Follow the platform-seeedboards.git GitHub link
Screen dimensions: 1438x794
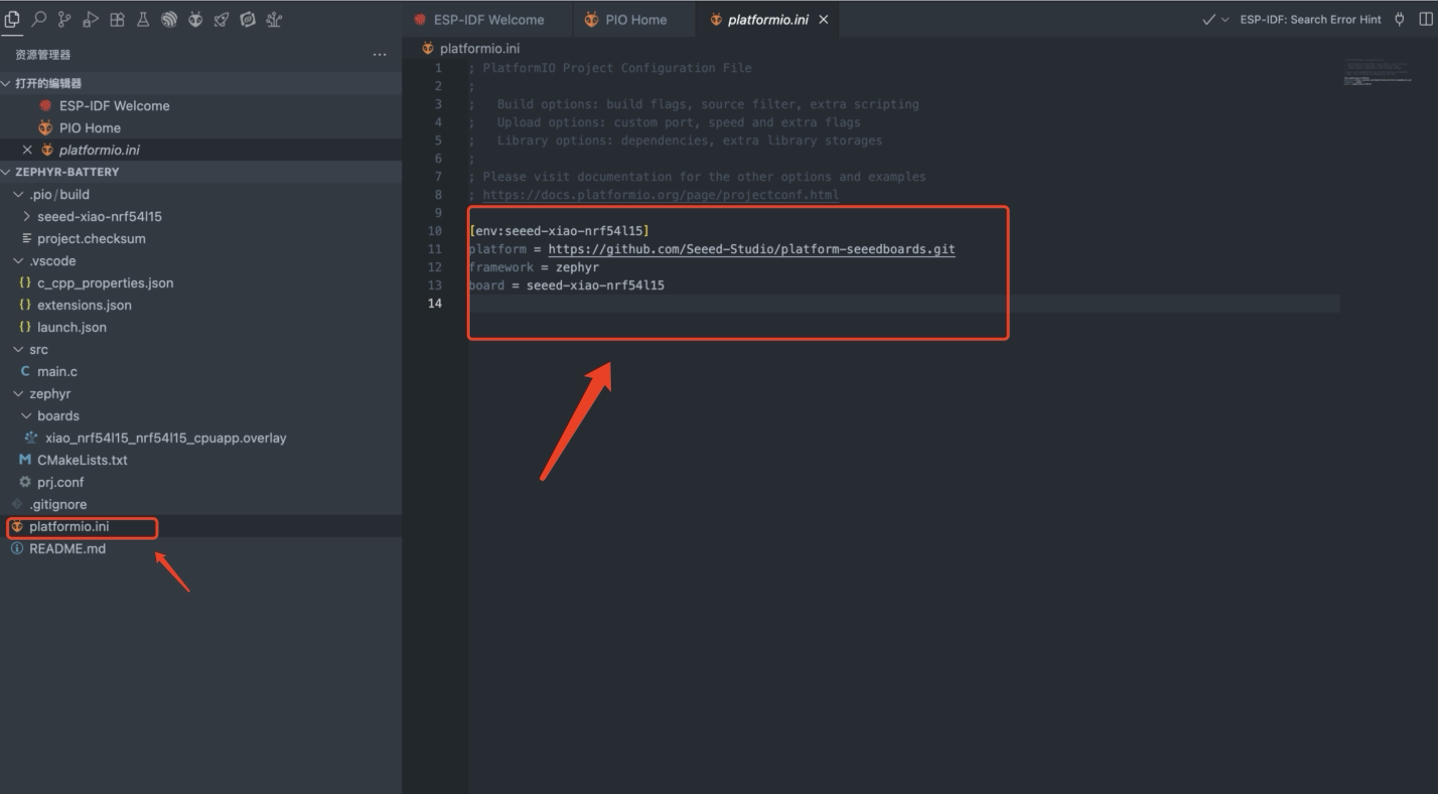click(751, 249)
